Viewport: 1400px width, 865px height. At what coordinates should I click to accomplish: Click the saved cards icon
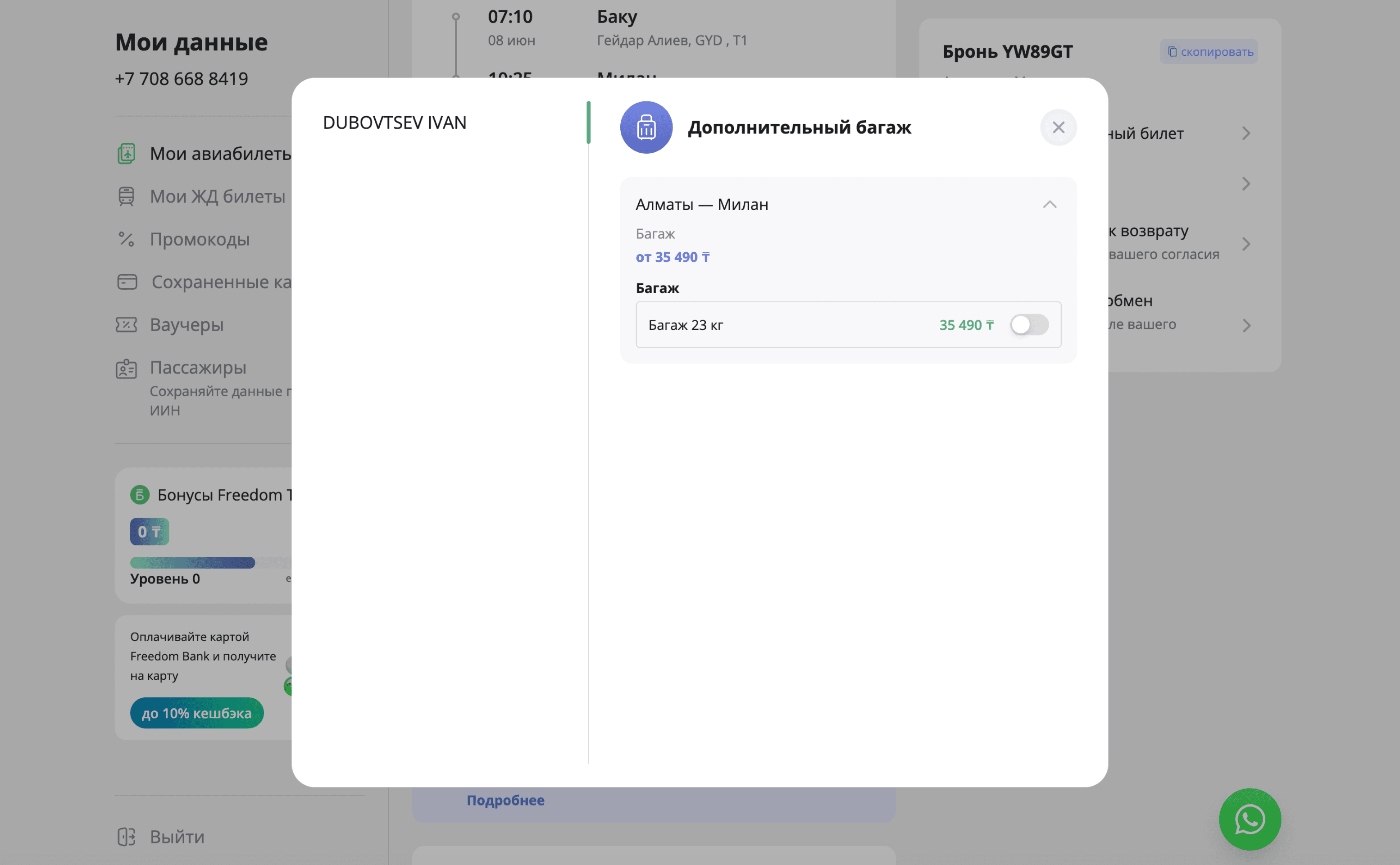click(127, 282)
